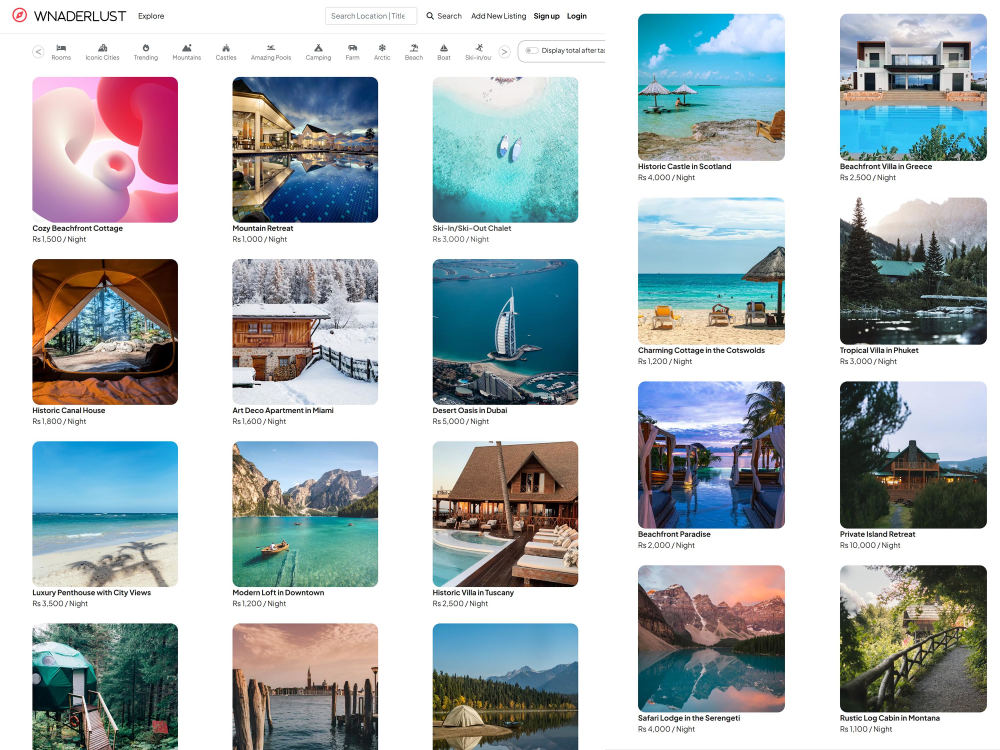This screenshot has width=1000, height=750.
Task: Select the Beach category icon
Action: pyautogui.click(x=414, y=48)
